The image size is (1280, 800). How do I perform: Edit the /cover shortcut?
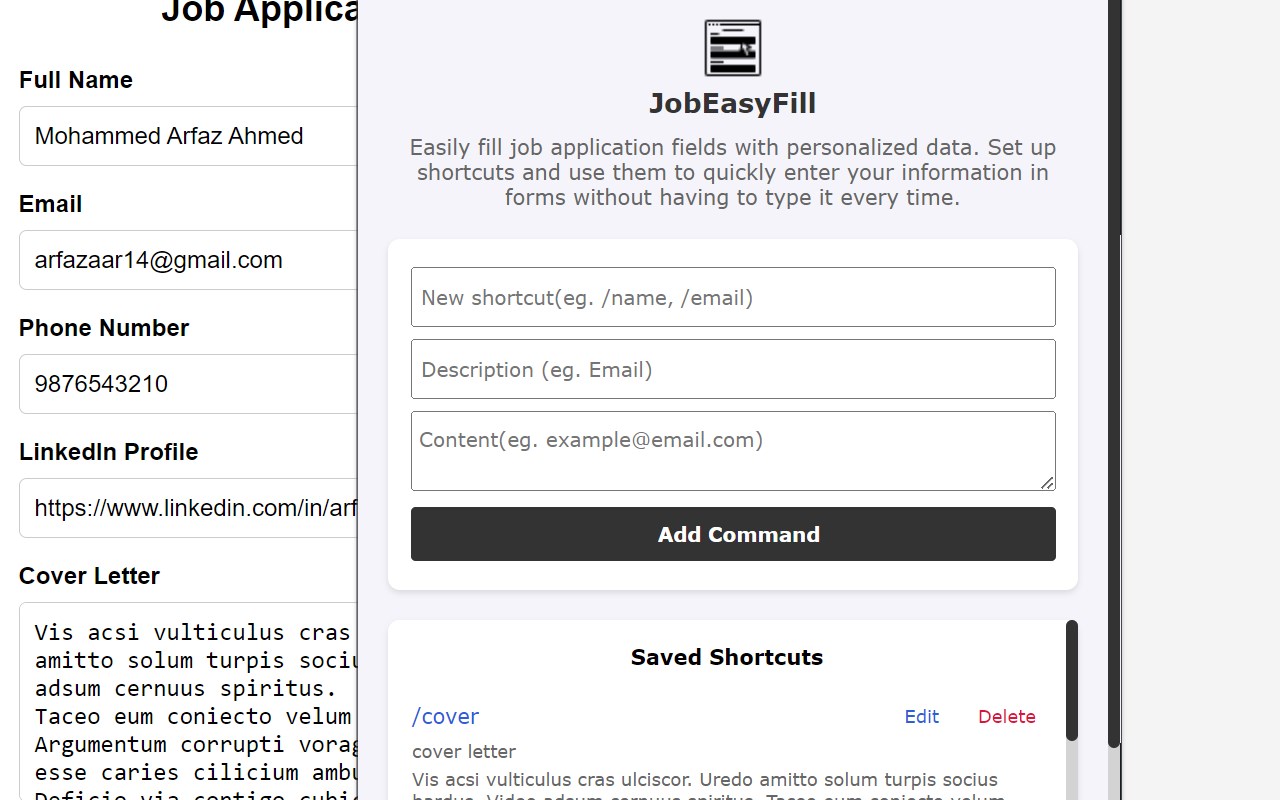coord(921,717)
